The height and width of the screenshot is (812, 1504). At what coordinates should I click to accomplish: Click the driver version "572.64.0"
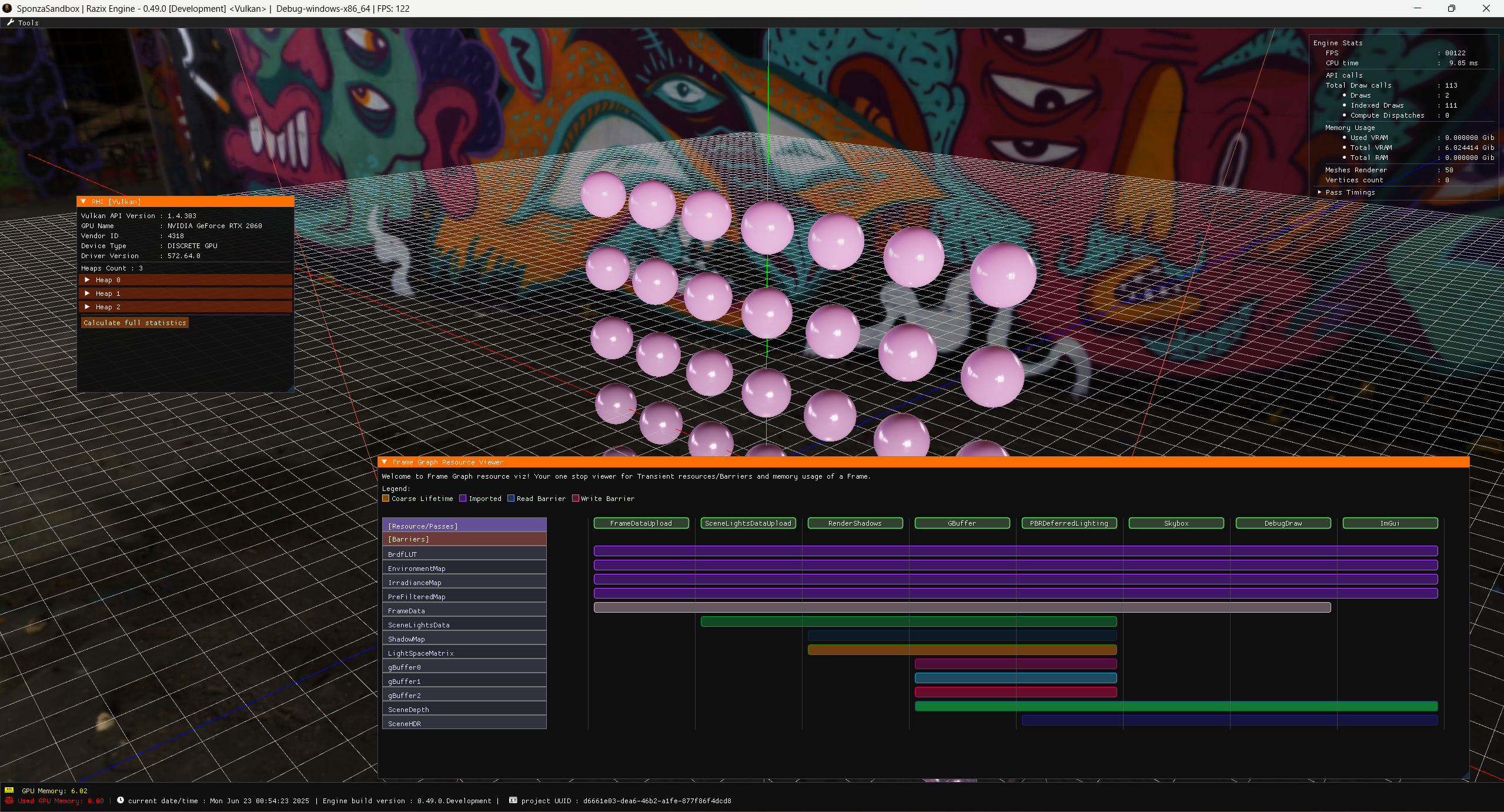184,256
